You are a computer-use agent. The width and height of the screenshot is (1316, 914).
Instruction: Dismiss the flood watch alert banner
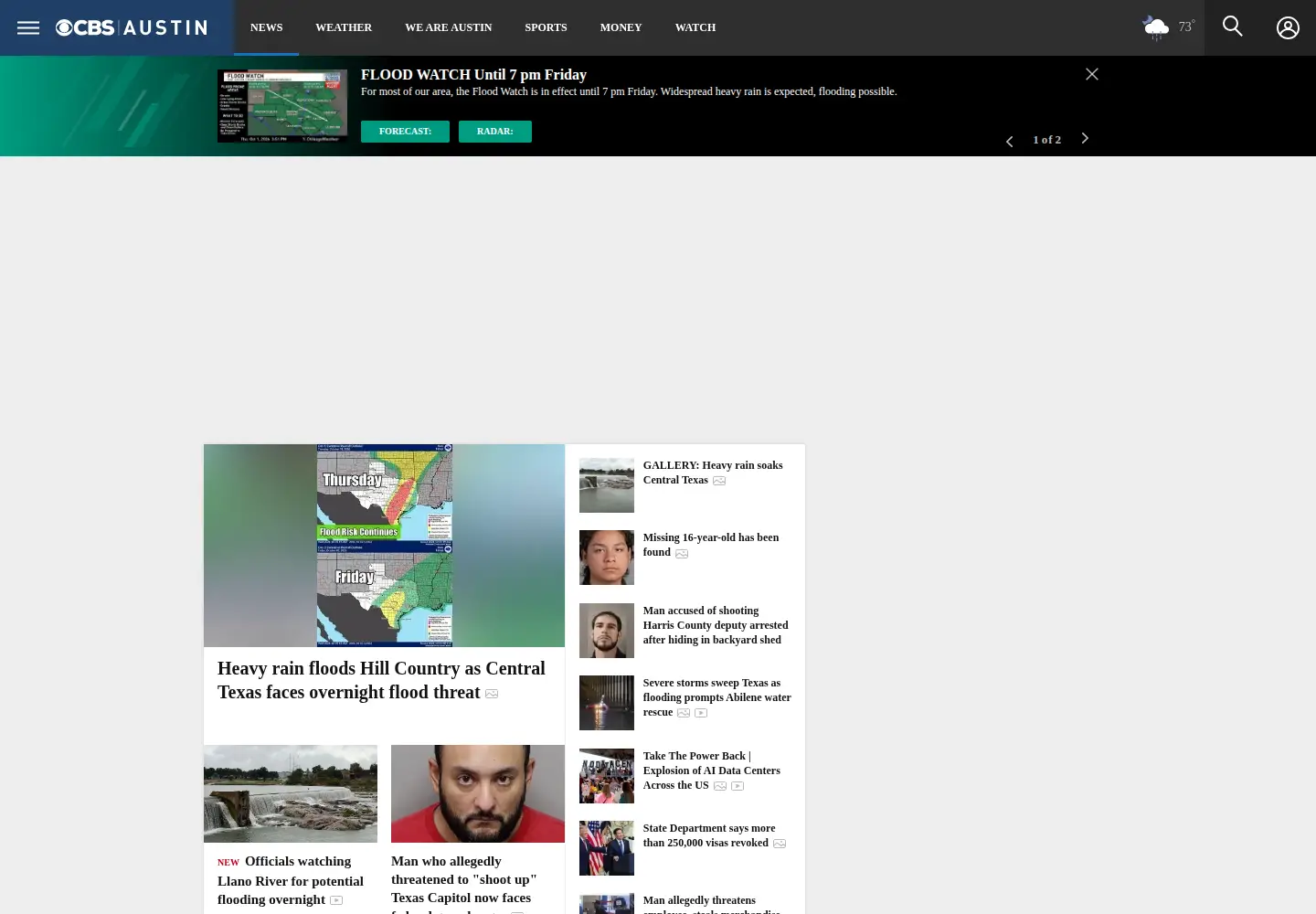pyautogui.click(x=1091, y=74)
